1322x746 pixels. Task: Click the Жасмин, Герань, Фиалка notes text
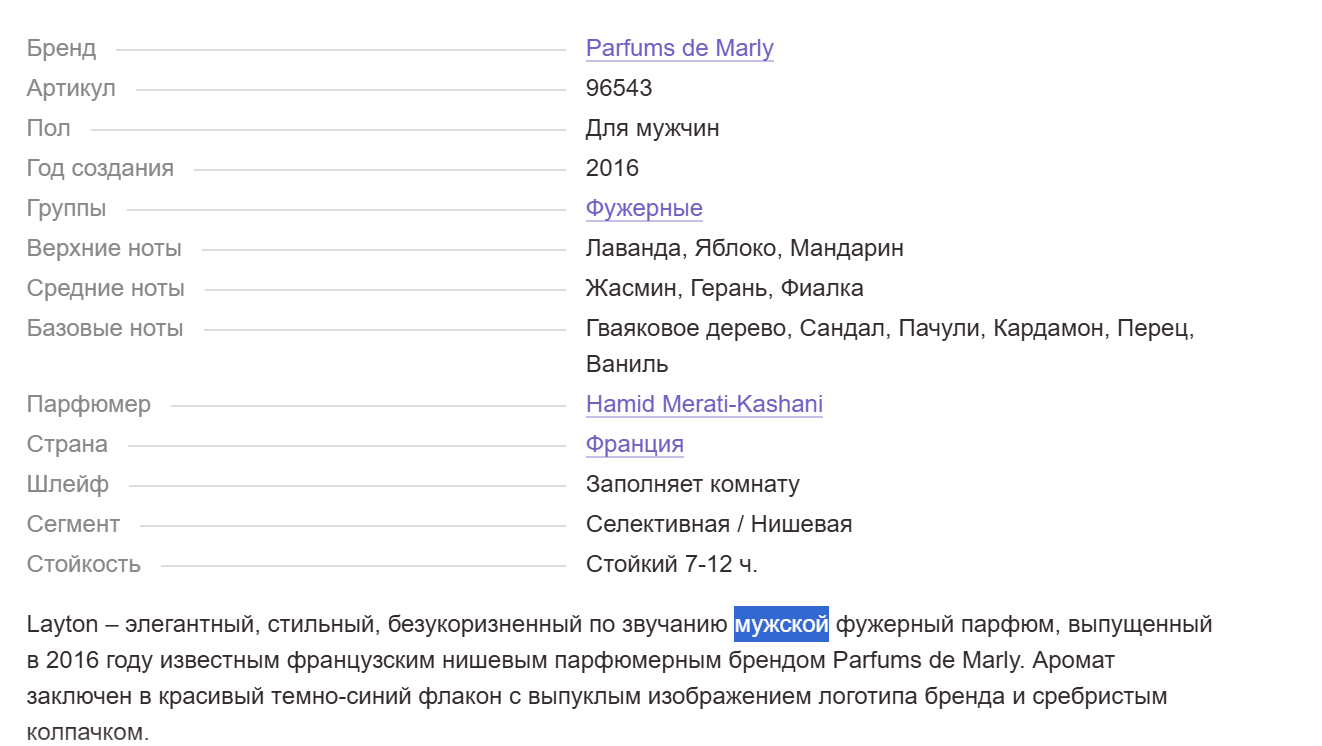(724, 288)
